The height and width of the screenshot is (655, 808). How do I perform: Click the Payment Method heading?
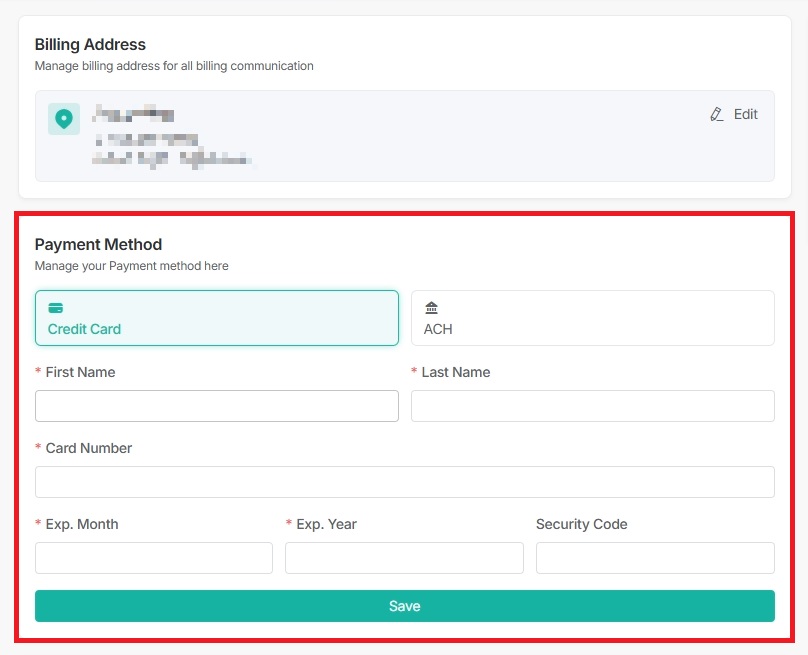[x=98, y=245]
